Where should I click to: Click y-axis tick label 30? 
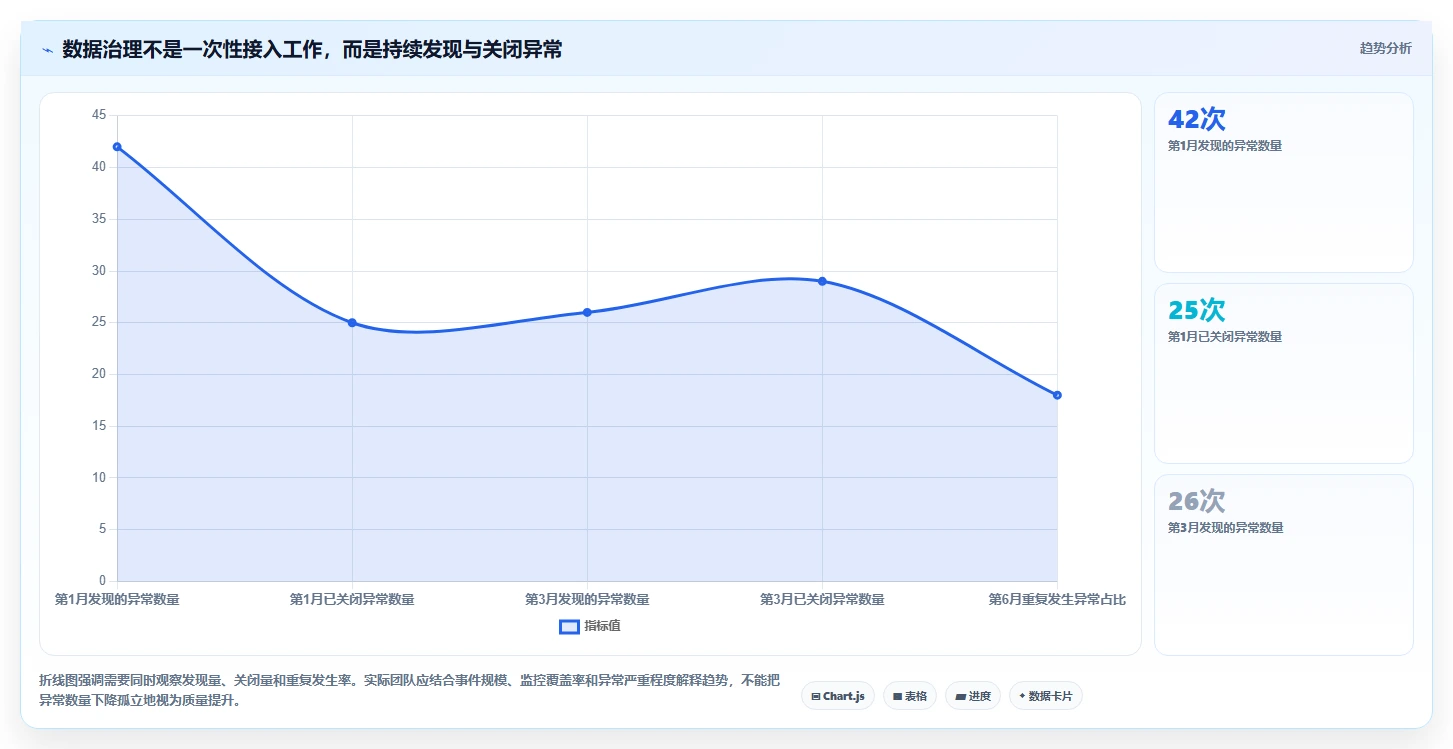(x=98, y=271)
